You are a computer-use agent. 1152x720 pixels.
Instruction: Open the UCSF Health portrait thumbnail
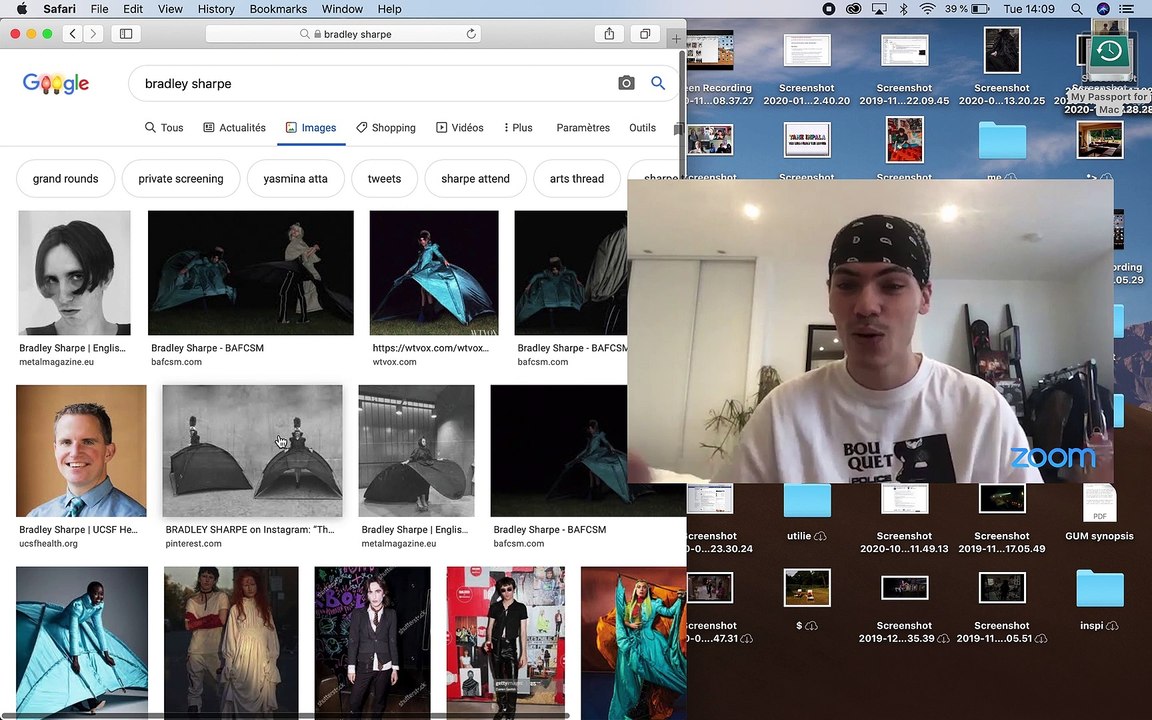pyautogui.click(x=81, y=450)
